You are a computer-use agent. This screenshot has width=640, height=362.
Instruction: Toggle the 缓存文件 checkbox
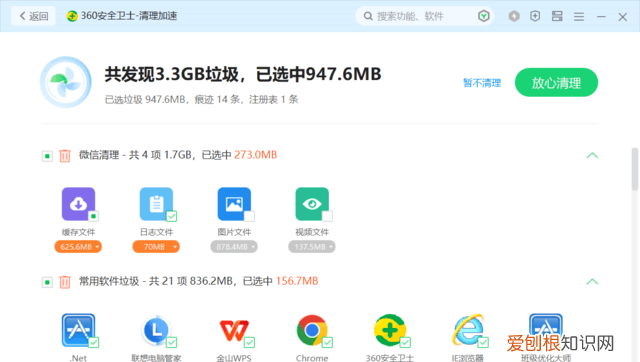[93, 216]
